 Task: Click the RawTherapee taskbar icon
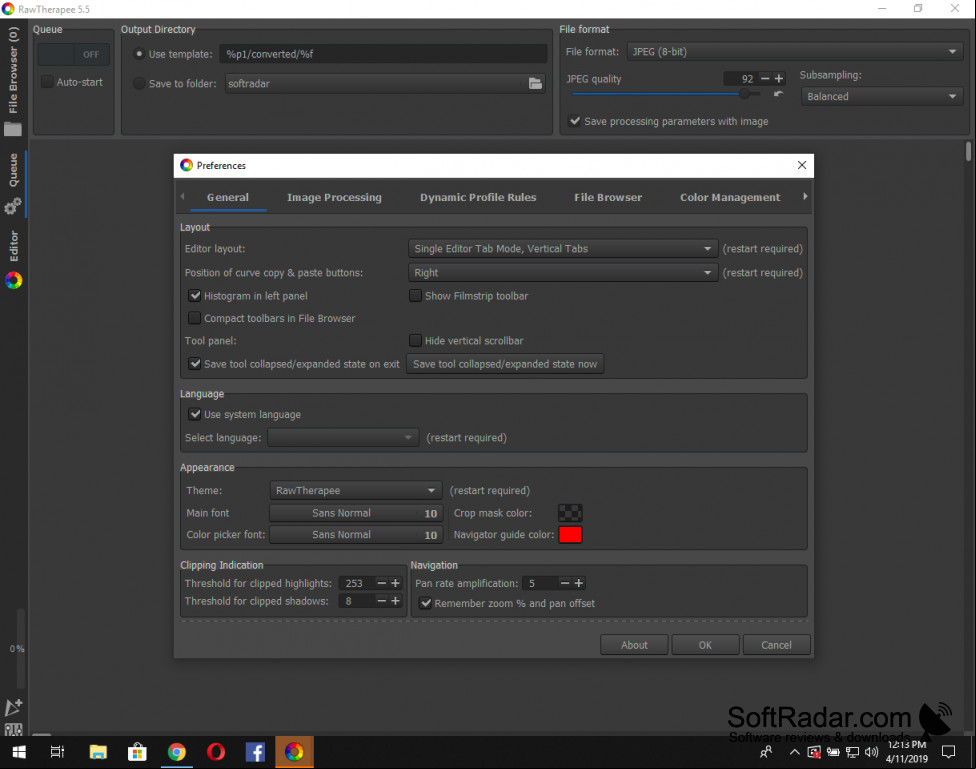pos(294,752)
